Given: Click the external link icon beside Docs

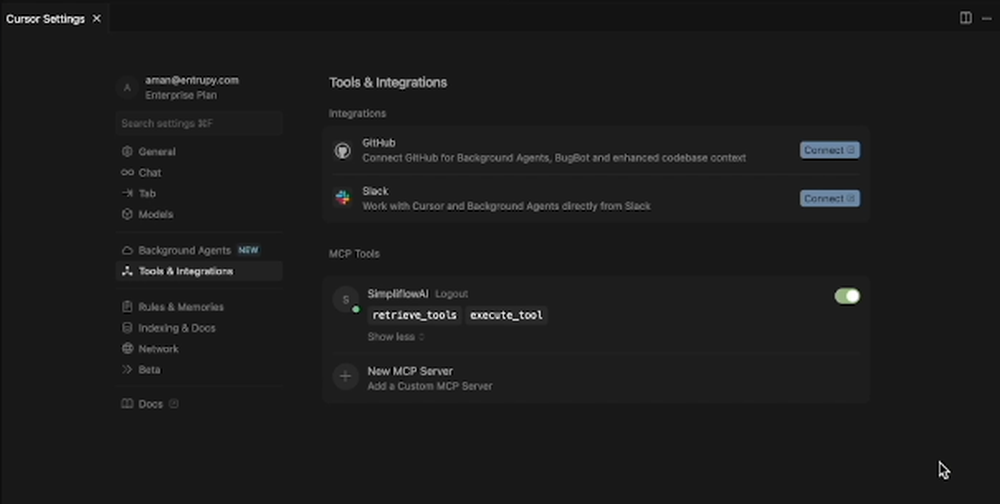Looking at the screenshot, I should tap(173, 404).
